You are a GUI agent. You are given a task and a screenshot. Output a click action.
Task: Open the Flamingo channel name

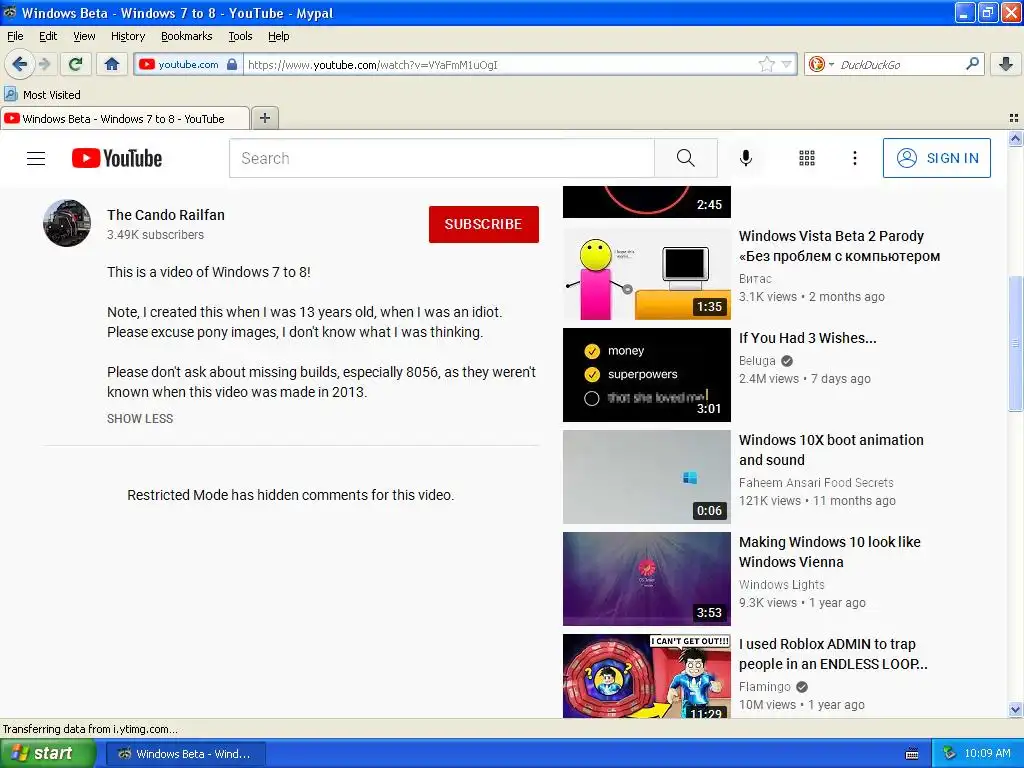pos(764,686)
